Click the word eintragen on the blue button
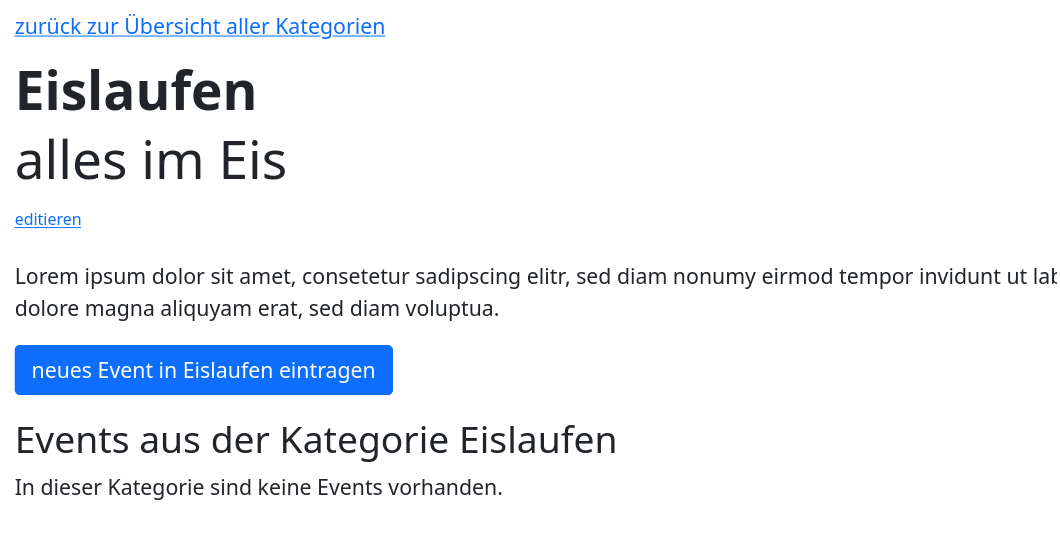This screenshot has width=1060, height=556. [x=327, y=371]
